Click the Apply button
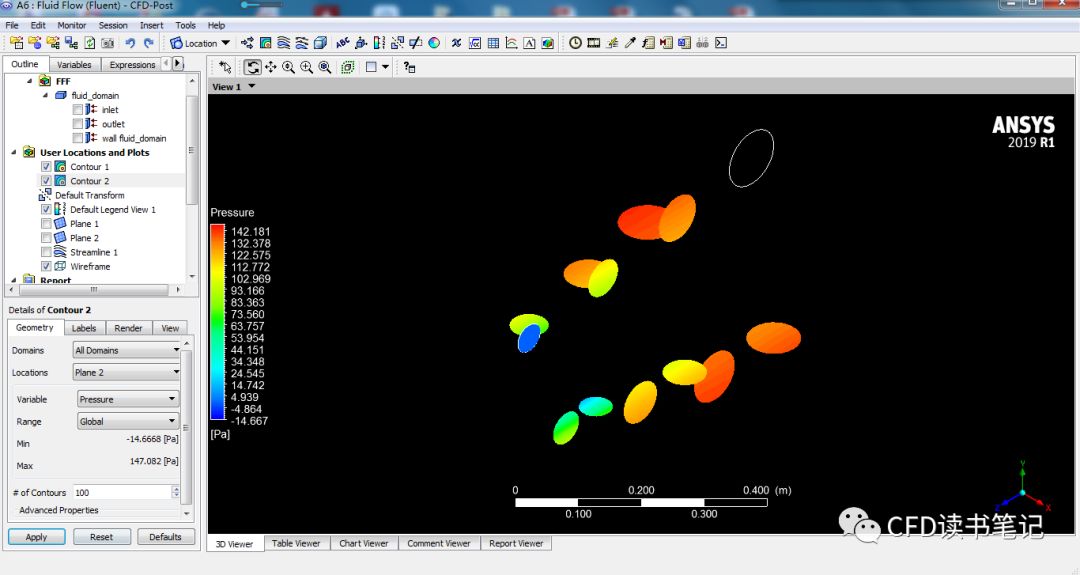This screenshot has width=1080, height=575. (37, 536)
